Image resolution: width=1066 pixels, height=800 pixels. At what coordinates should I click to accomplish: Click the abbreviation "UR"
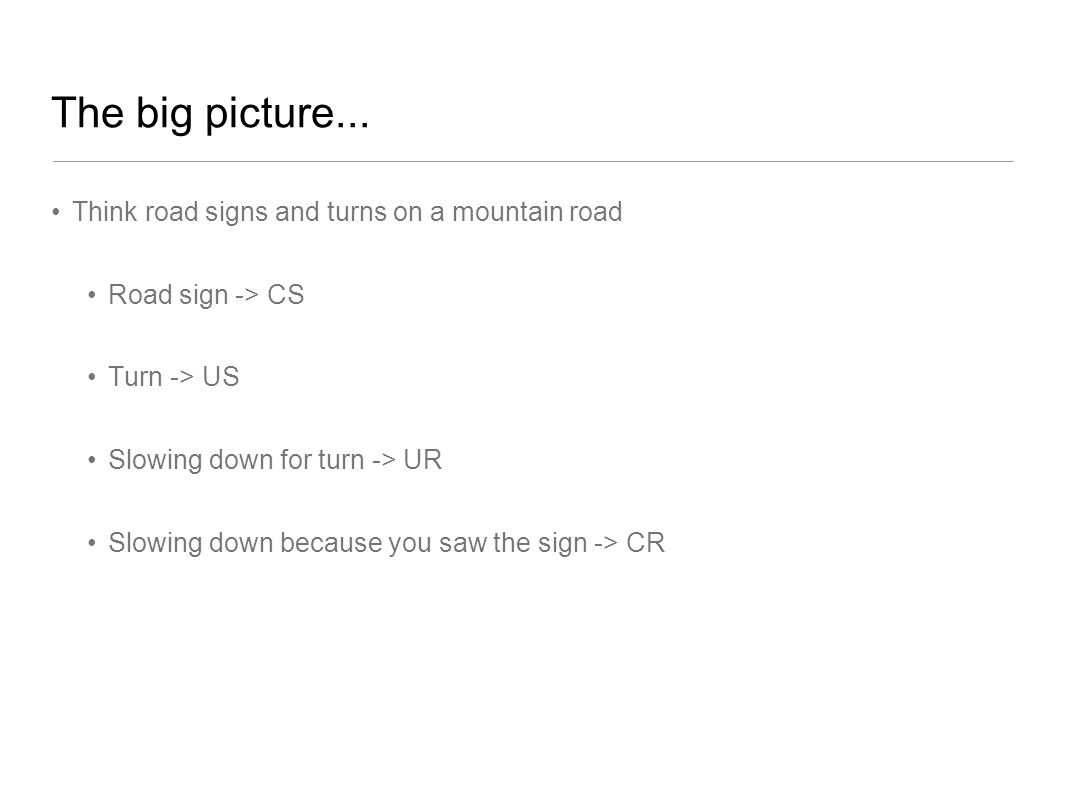pyautogui.click(x=423, y=460)
